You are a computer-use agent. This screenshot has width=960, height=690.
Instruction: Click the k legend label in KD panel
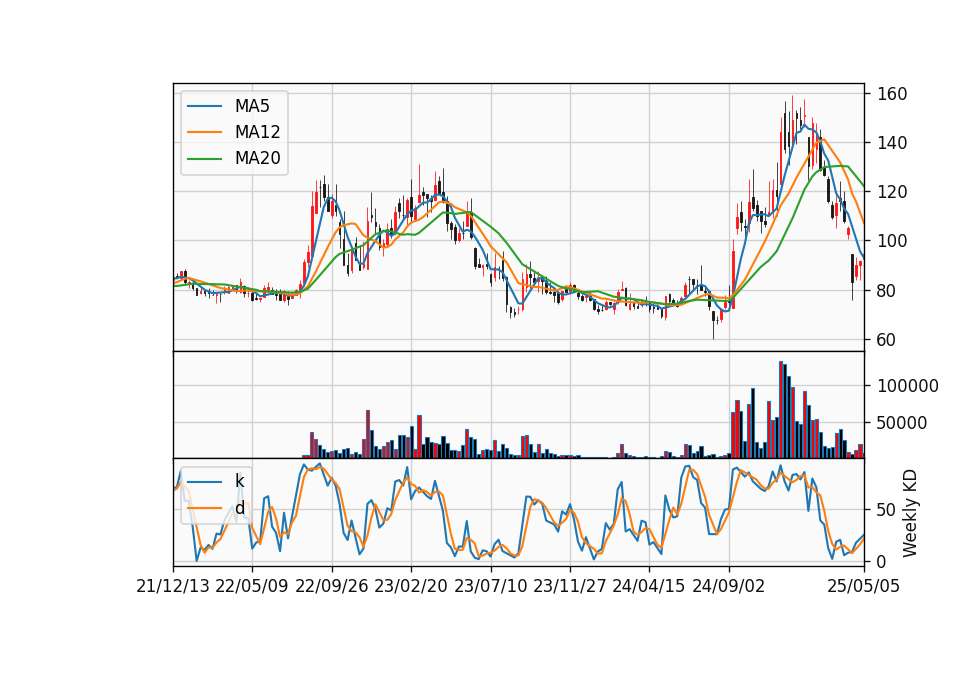pyautogui.click(x=239, y=481)
